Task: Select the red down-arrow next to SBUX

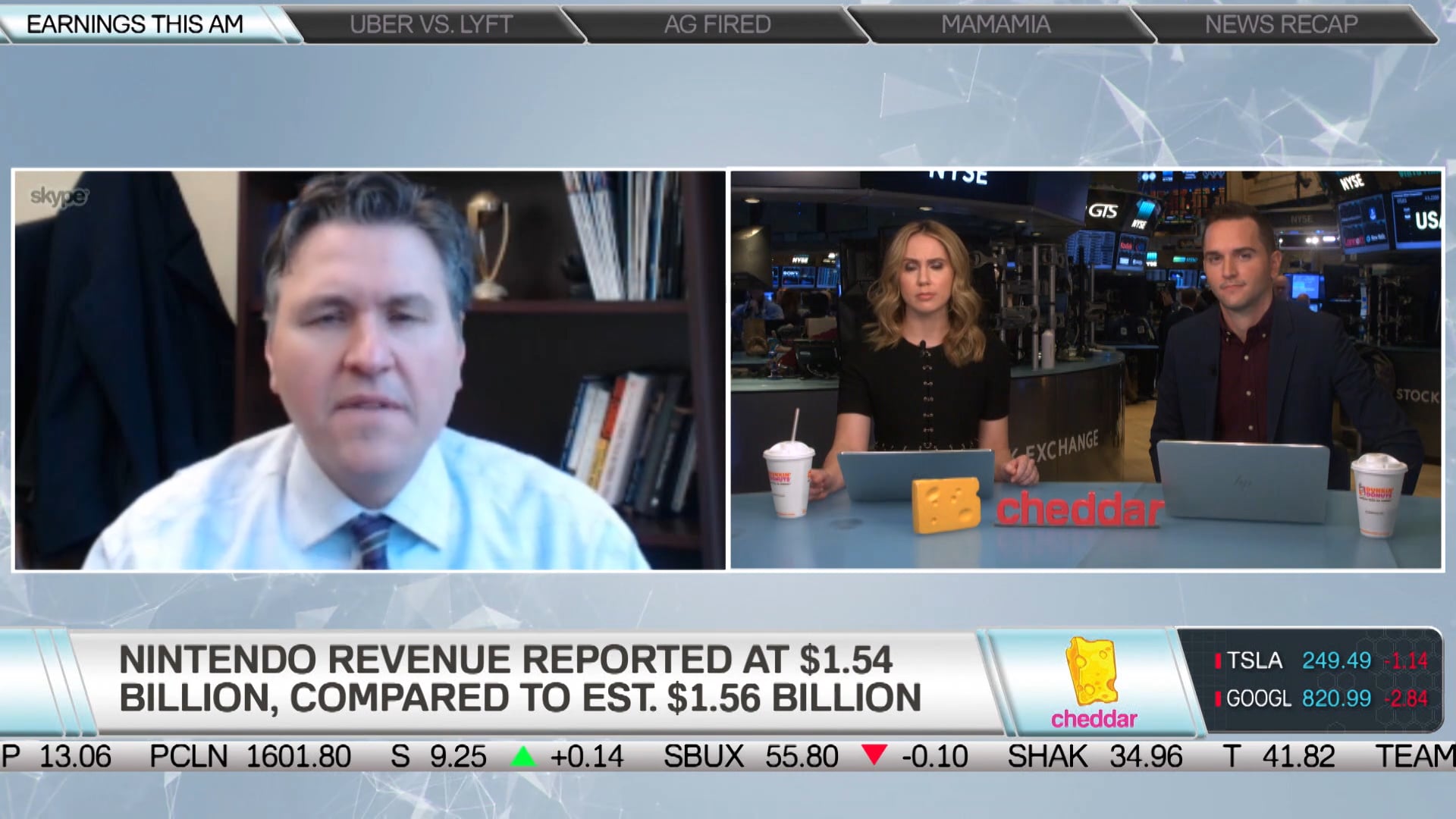Action: [x=874, y=756]
